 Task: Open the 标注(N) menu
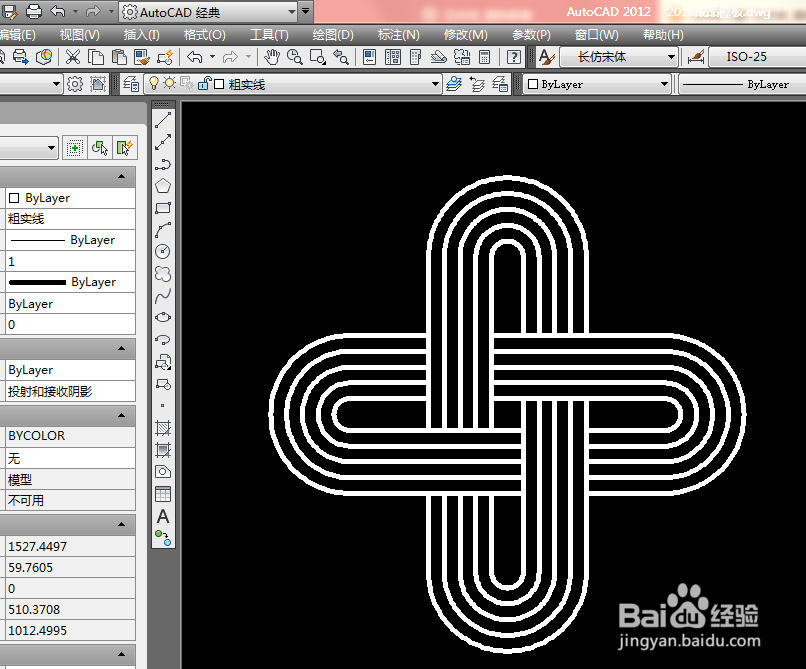coord(398,35)
